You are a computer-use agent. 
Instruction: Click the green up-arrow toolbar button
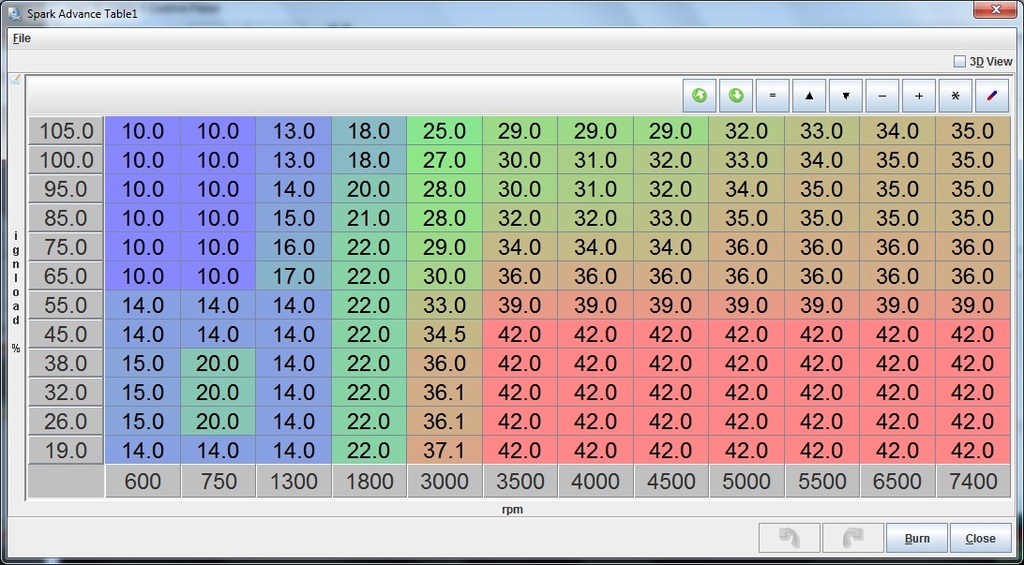[x=700, y=96]
